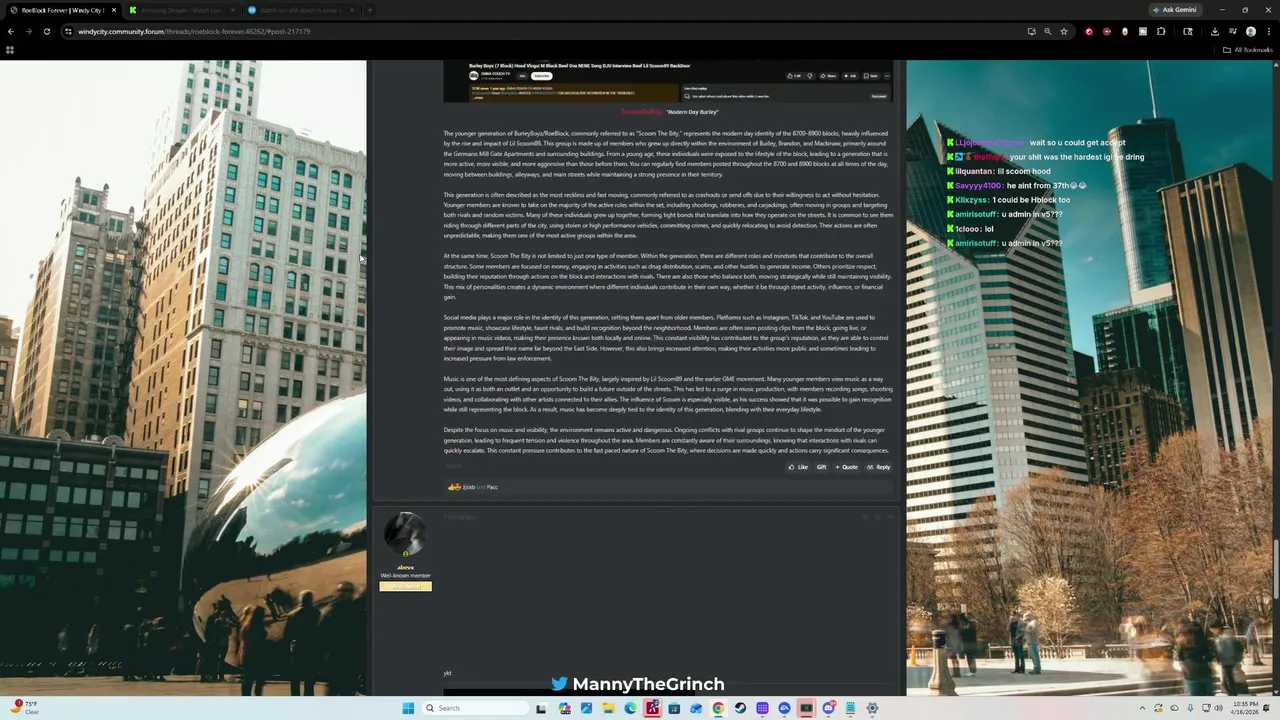Click the install/cast icon in address bar

(1031, 31)
